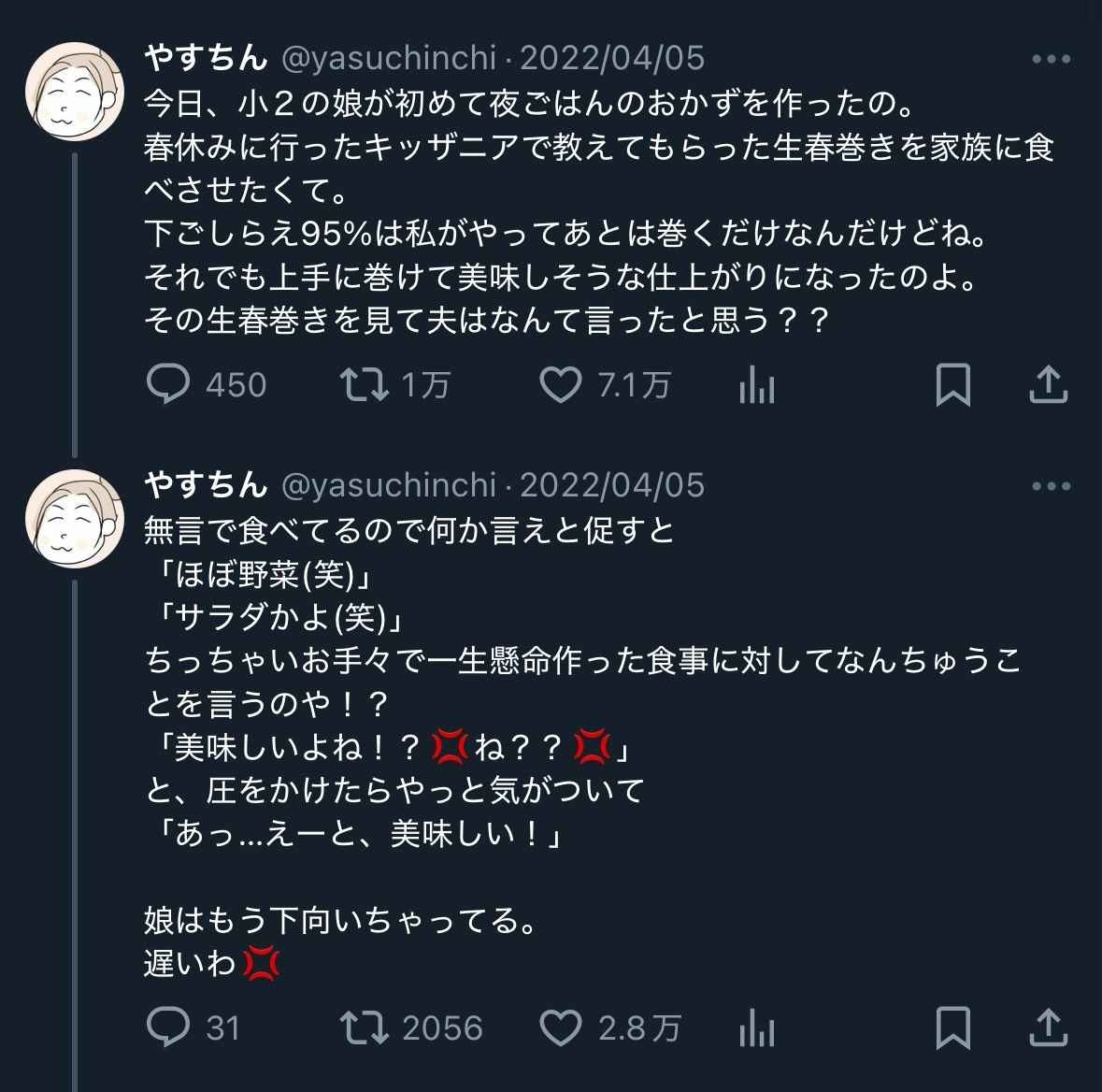View analytics of the first tweet
Image resolution: width=1102 pixels, height=1092 pixels.
pos(757,385)
